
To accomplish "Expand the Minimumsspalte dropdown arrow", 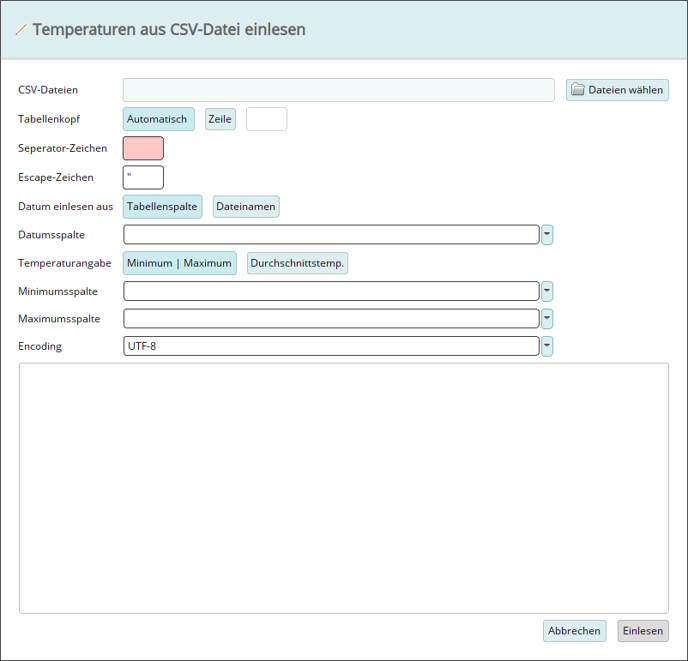I will pyautogui.click(x=547, y=291).
